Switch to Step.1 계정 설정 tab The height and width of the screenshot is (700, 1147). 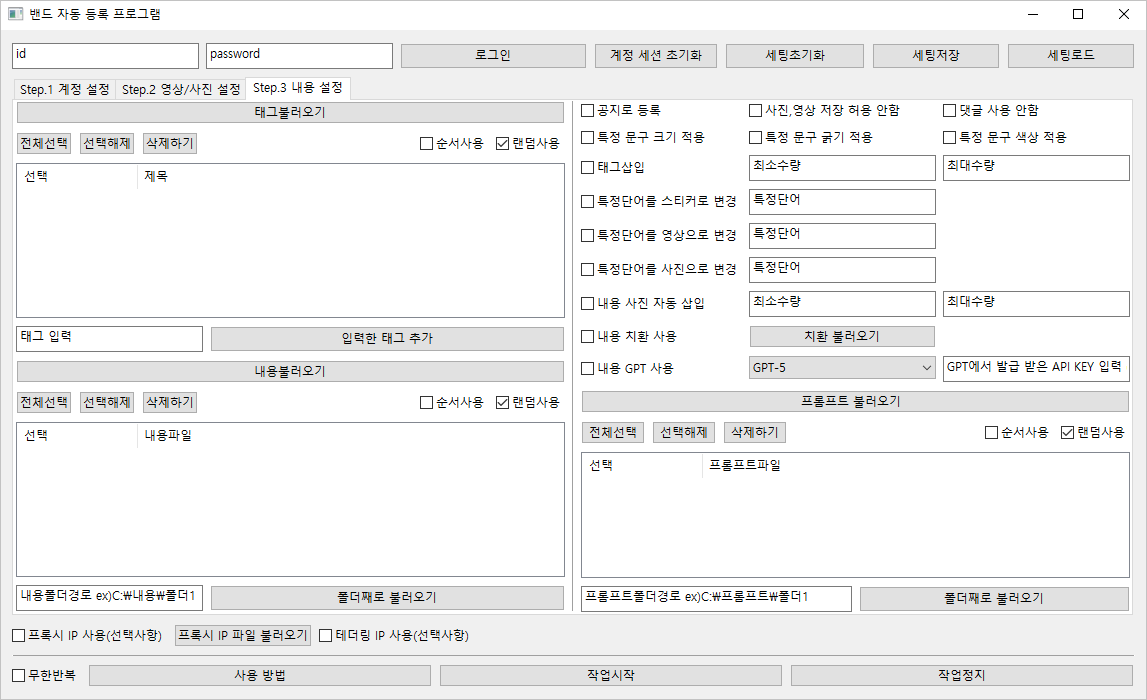65,89
